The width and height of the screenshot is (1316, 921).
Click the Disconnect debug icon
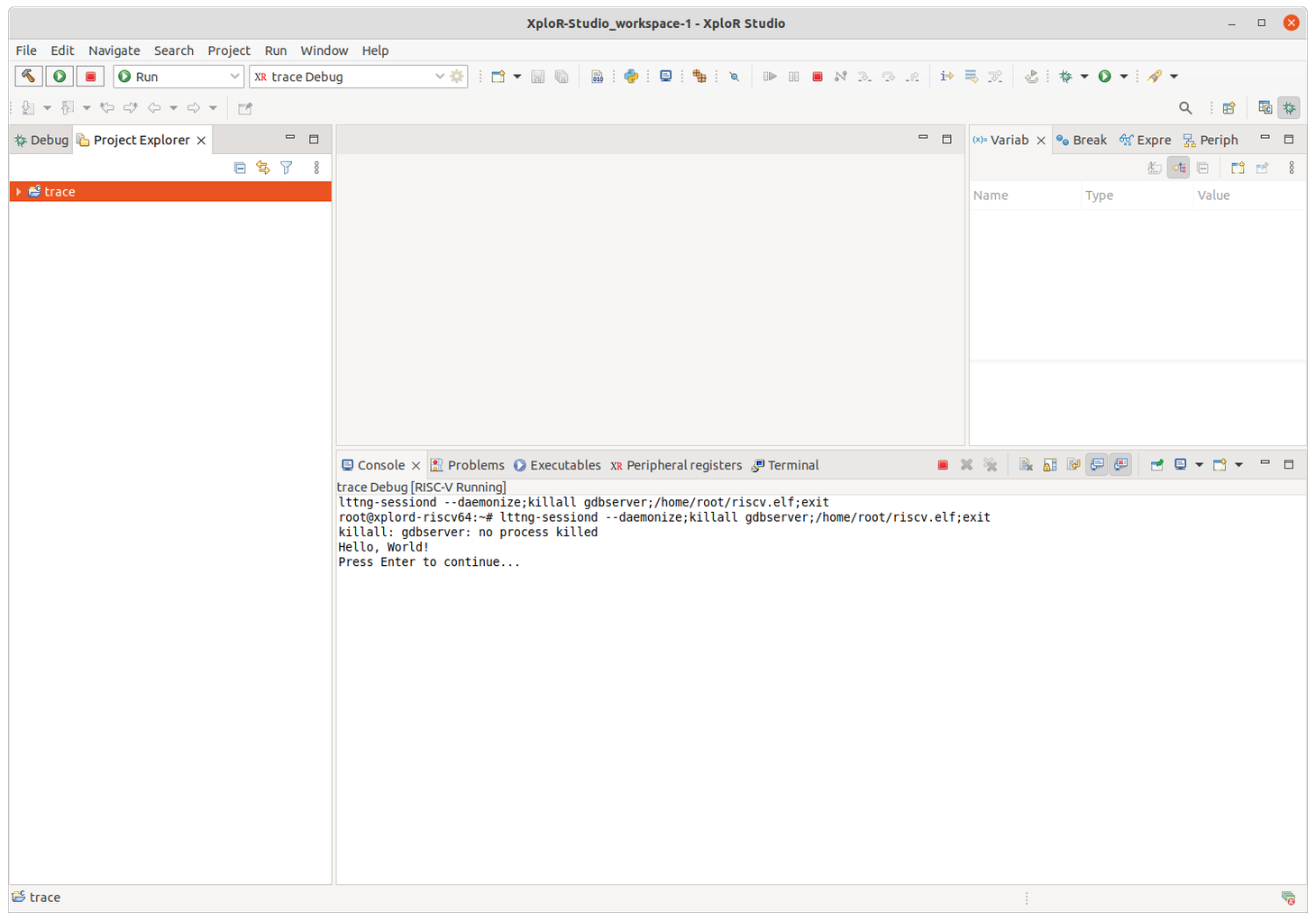point(840,77)
